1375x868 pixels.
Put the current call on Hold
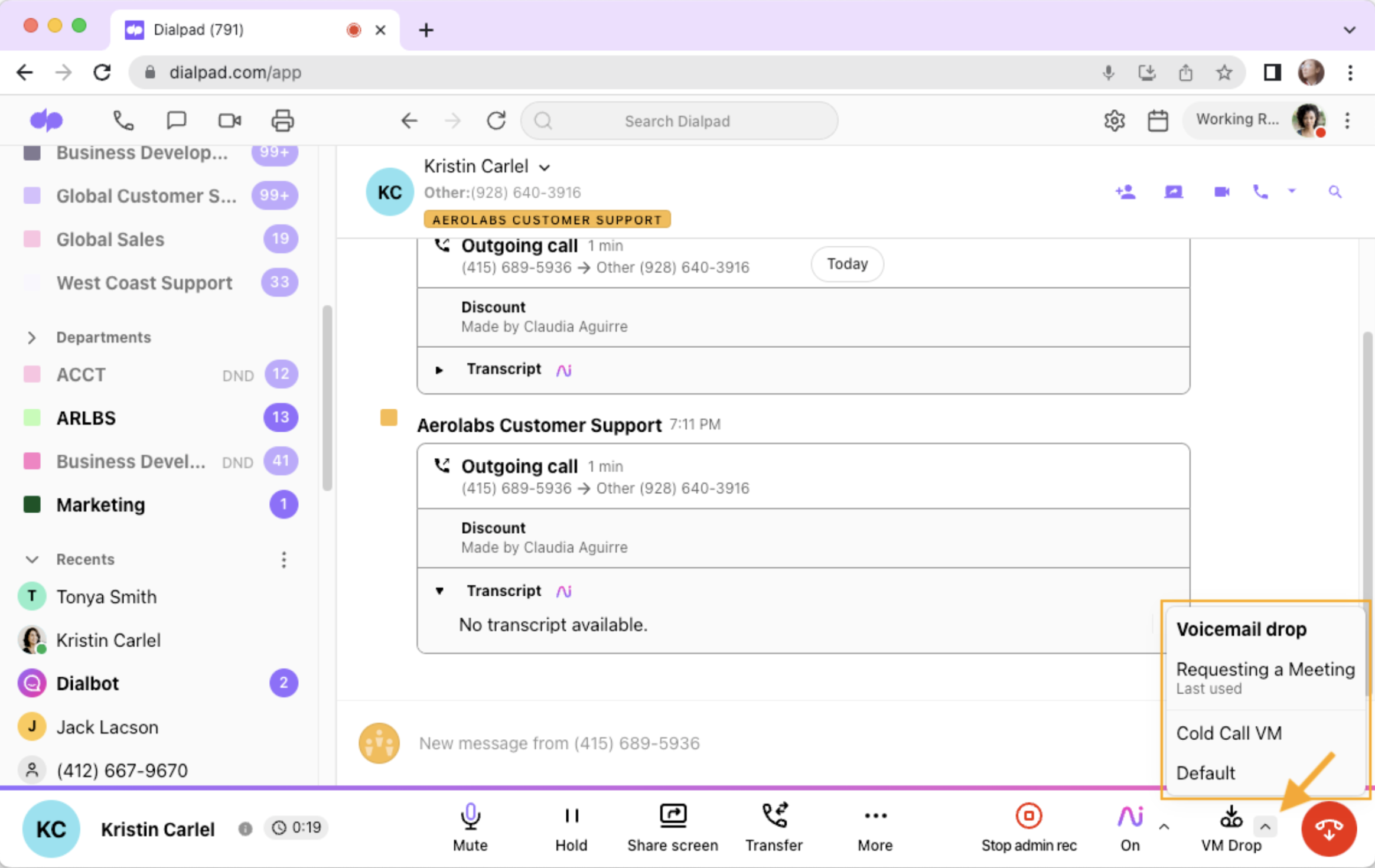coord(570,827)
